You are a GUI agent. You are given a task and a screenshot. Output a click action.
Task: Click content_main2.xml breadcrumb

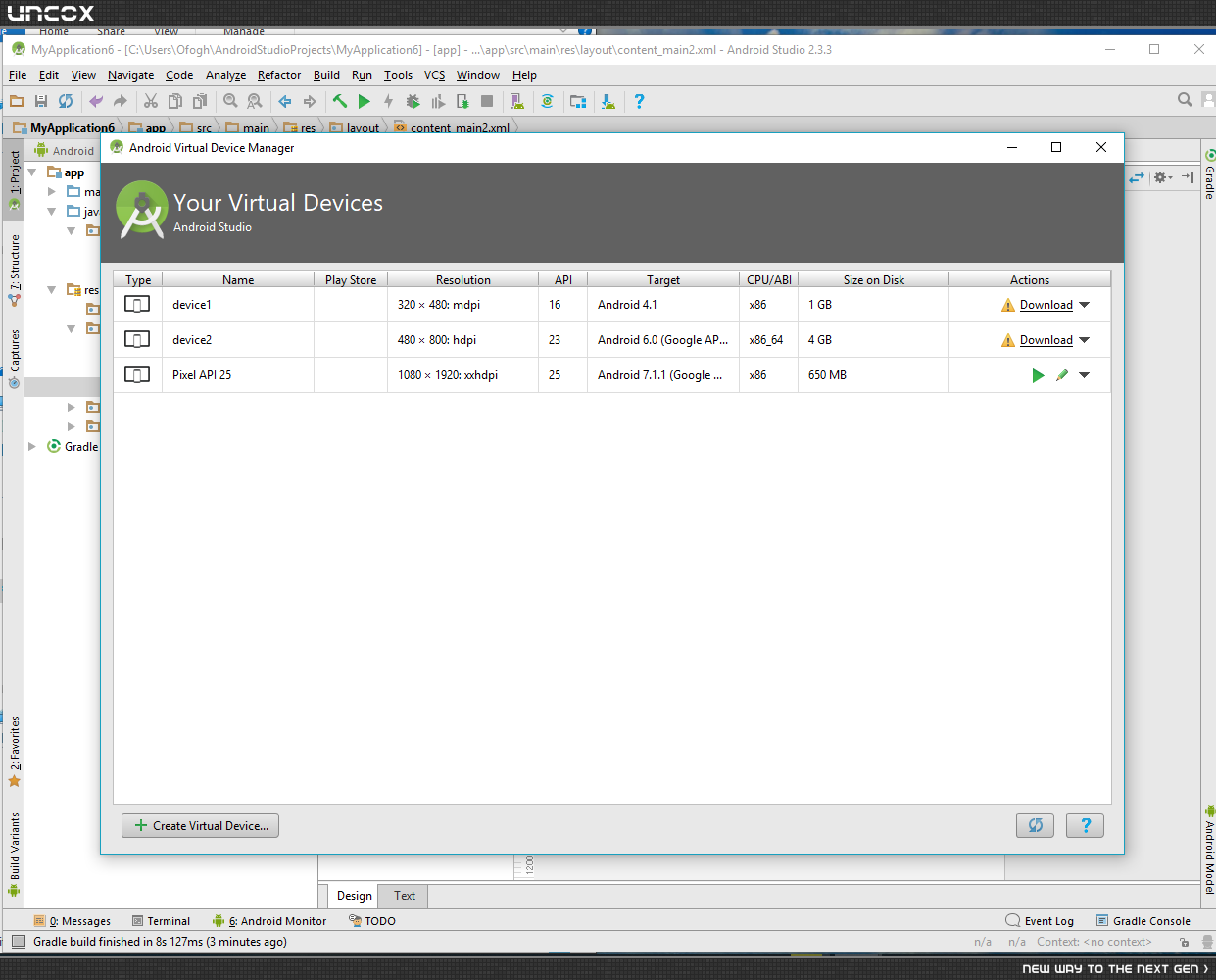pos(452,127)
